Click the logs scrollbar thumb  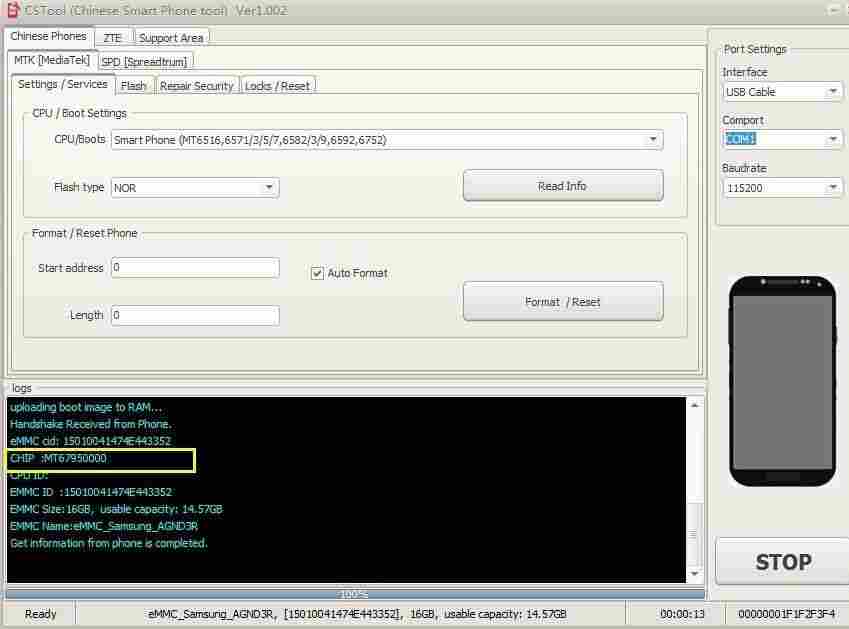pos(695,533)
